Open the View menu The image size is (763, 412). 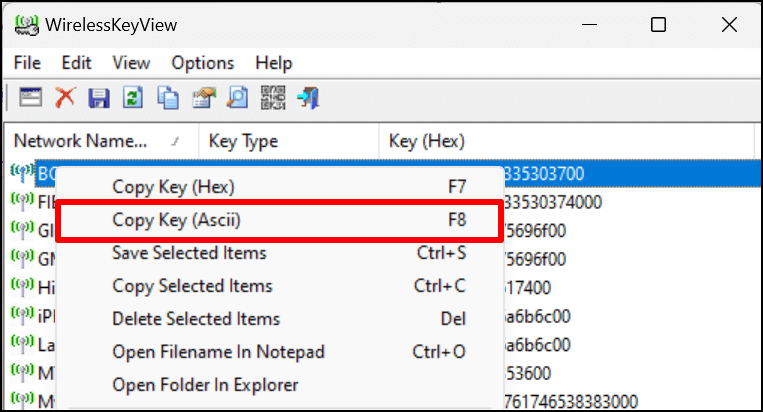click(x=131, y=62)
